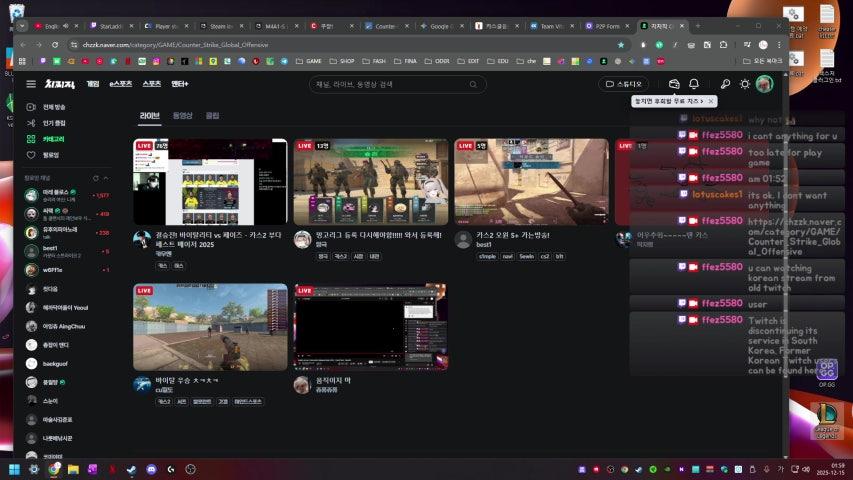Open All Broadcasts (전체 방송) in sidebar
The image size is (853, 480).
pyautogui.click(x=53, y=107)
